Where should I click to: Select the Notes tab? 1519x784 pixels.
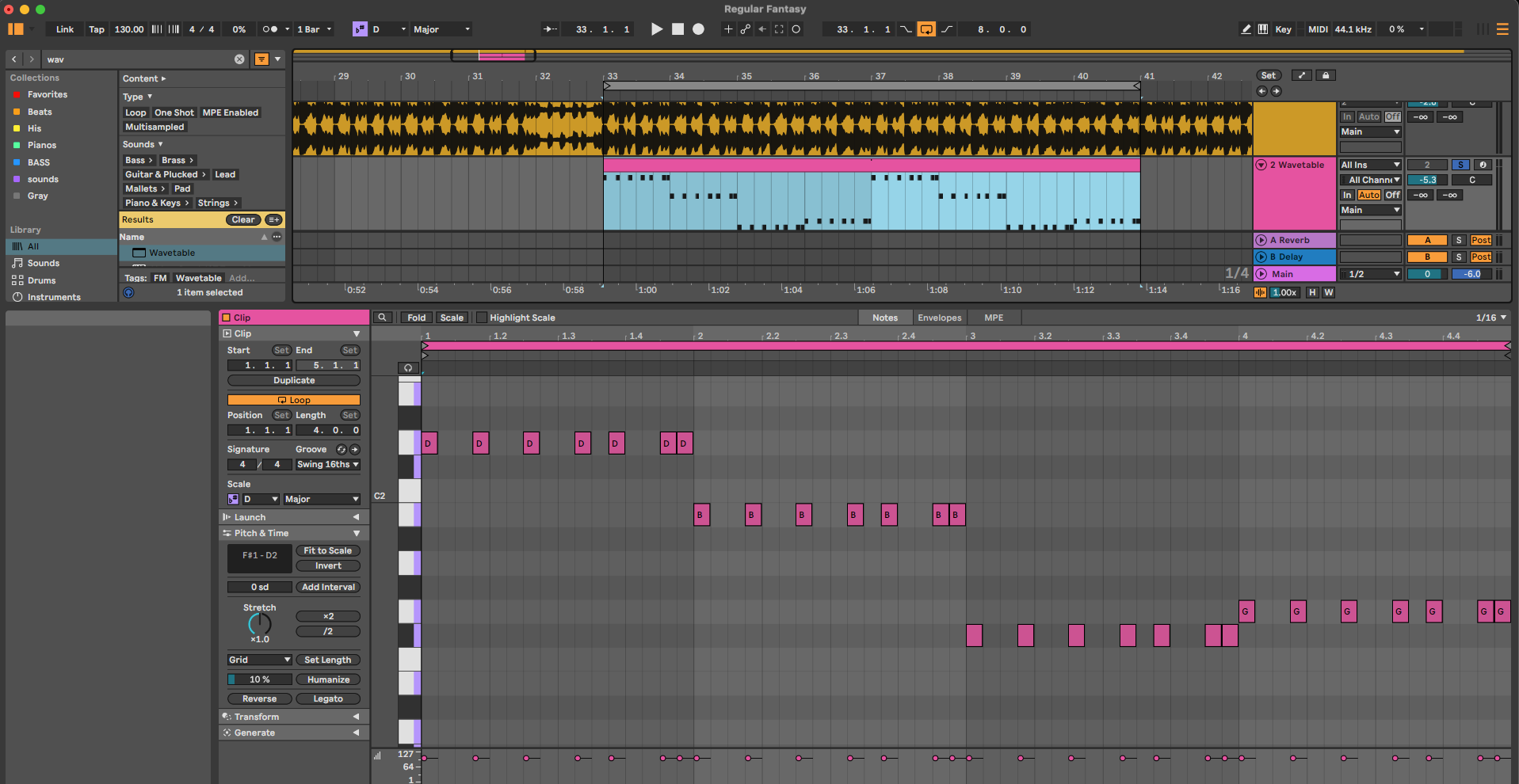[885, 318]
